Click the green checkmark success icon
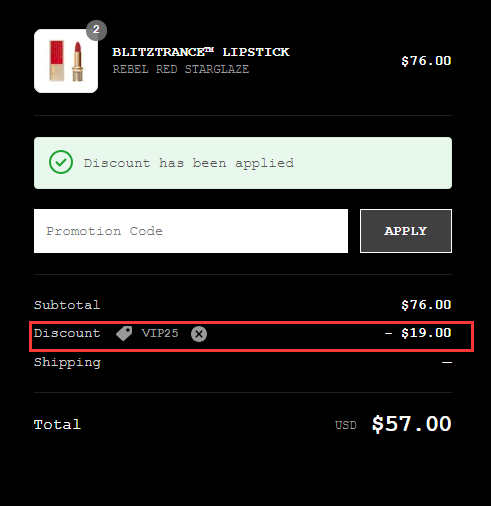 (x=61, y=162)
